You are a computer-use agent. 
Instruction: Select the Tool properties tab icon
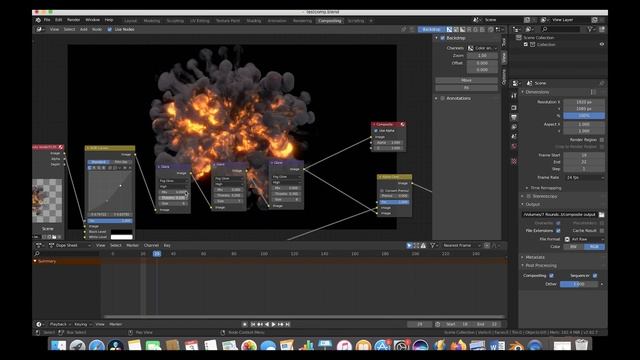(514, 96)
